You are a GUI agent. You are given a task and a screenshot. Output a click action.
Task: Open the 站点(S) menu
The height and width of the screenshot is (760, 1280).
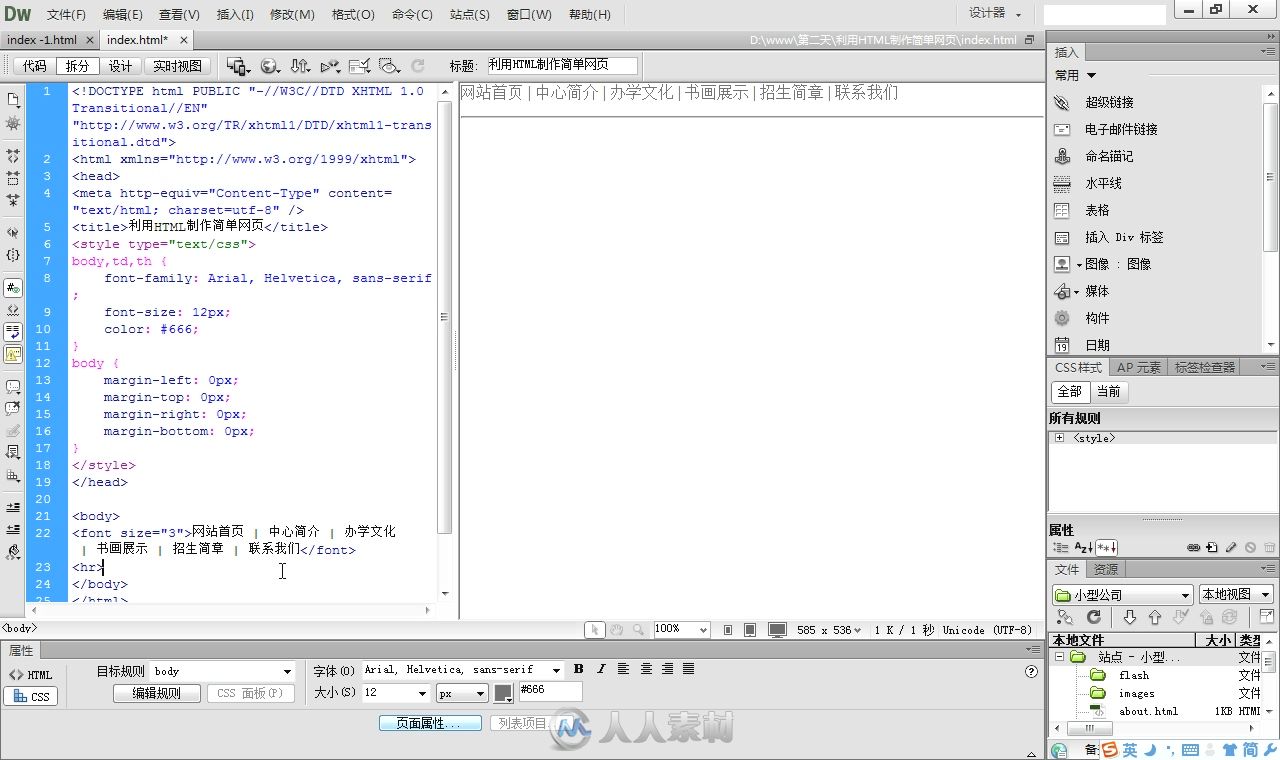pos(470,15)
